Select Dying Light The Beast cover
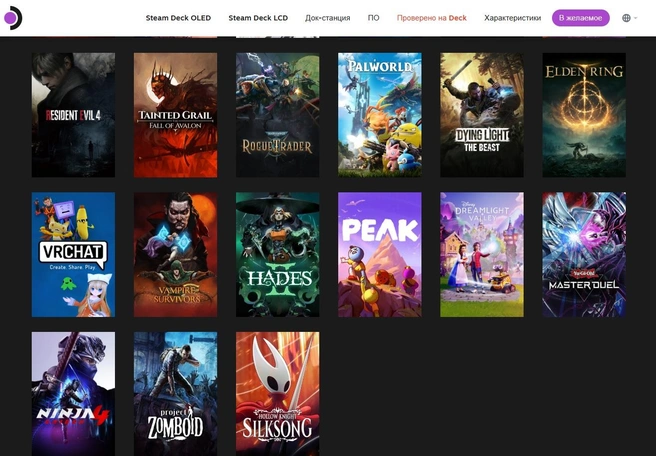This screenshot has height=456, width=656. click(482, 115)
